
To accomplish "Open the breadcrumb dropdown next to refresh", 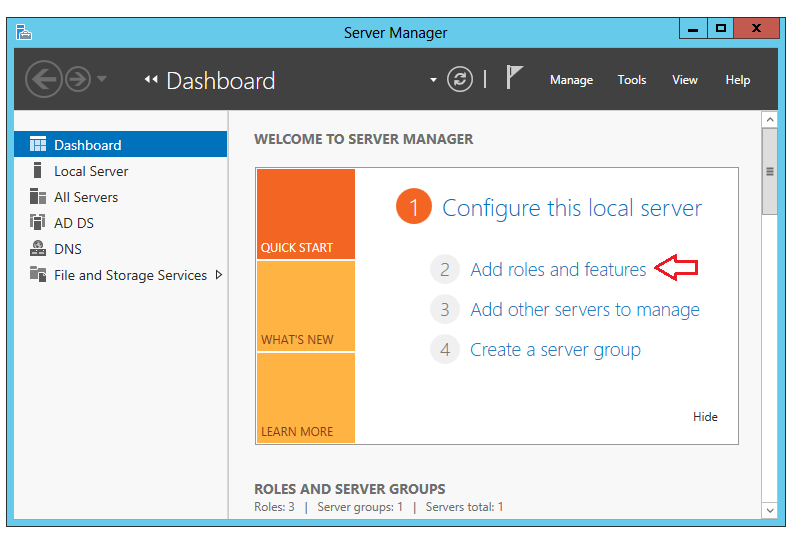I will coord(433,80).
